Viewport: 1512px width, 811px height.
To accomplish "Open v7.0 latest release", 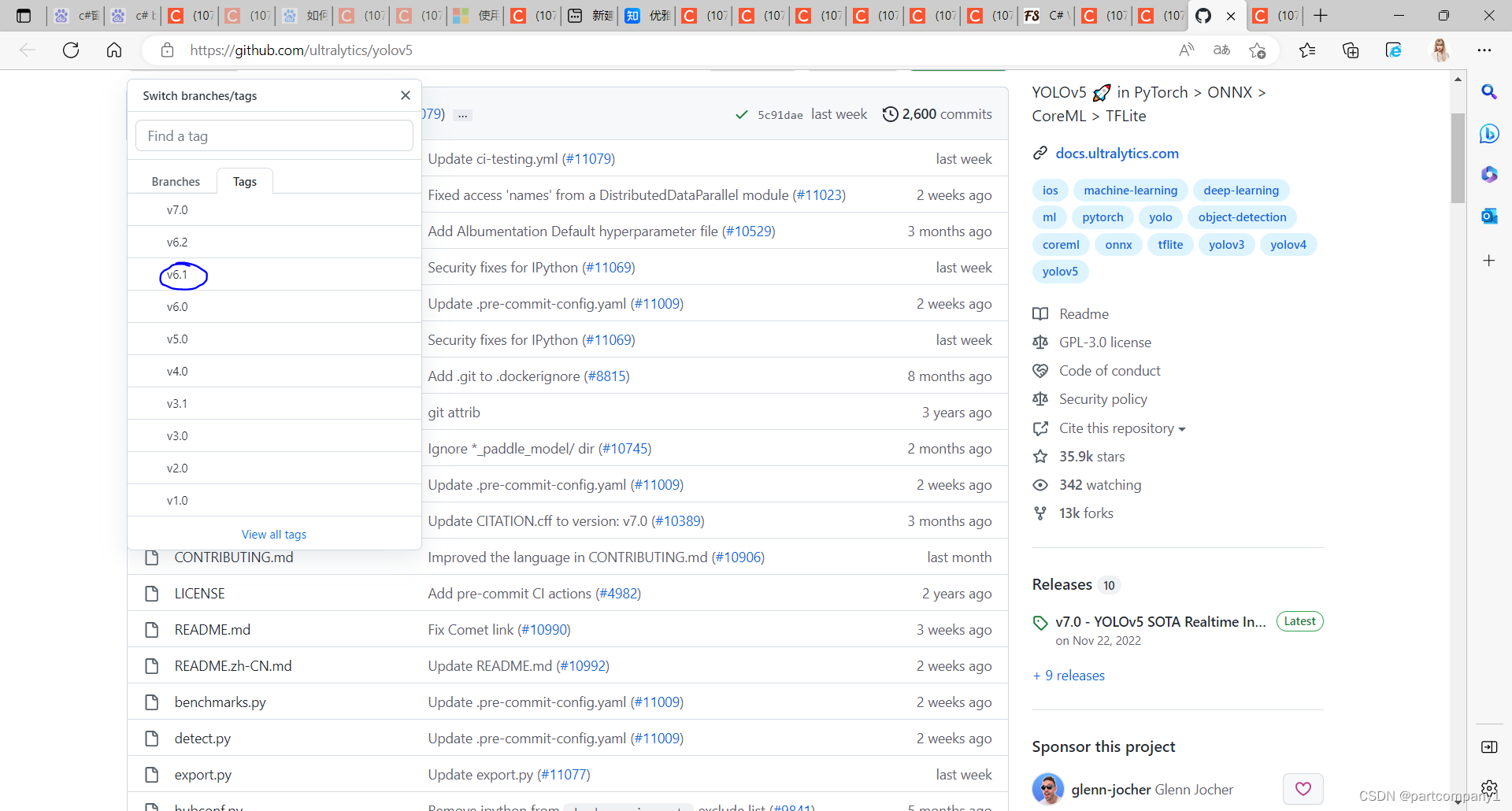I will (x=1161, y=622).
